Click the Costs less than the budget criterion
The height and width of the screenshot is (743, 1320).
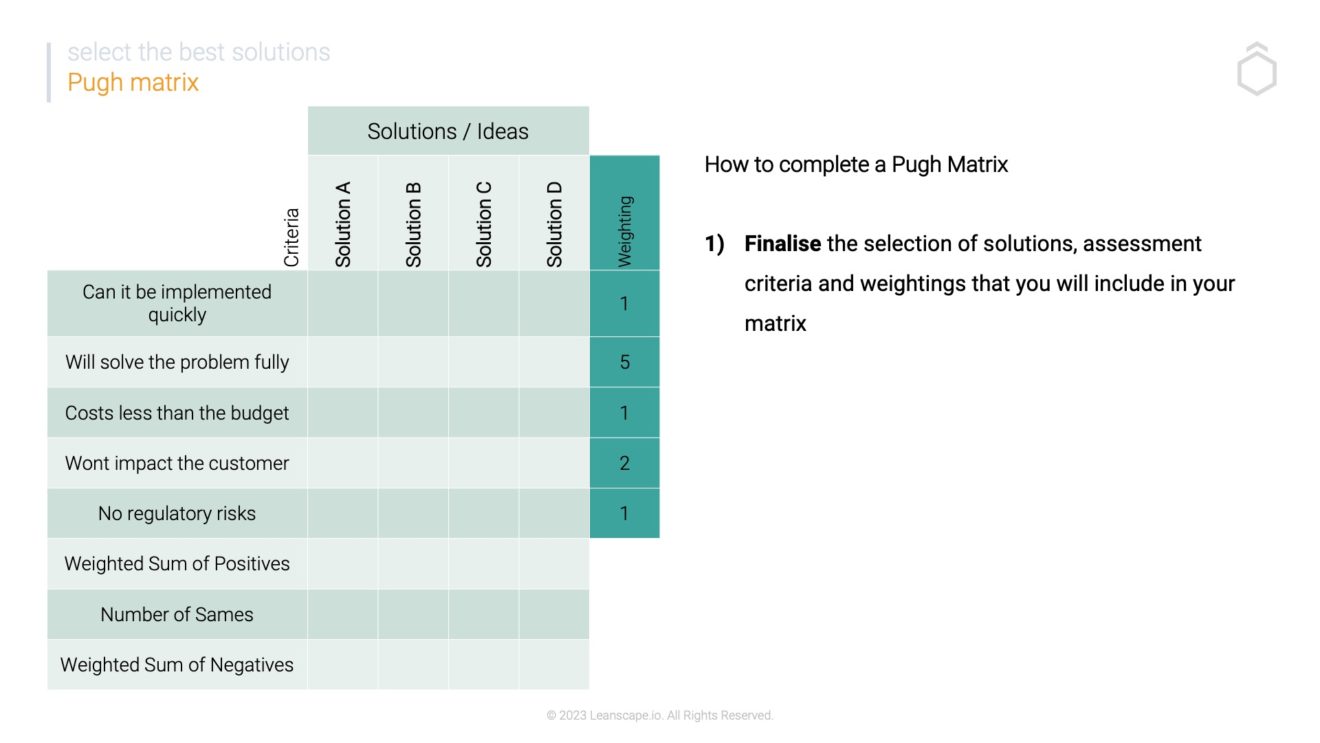(177, 413)
